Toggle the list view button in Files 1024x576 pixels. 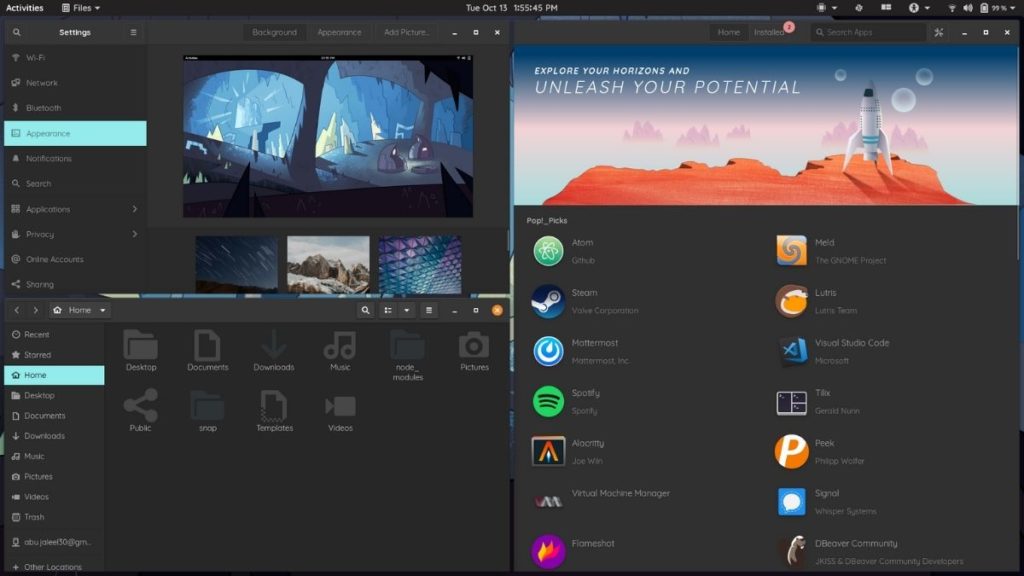[388, 310]
